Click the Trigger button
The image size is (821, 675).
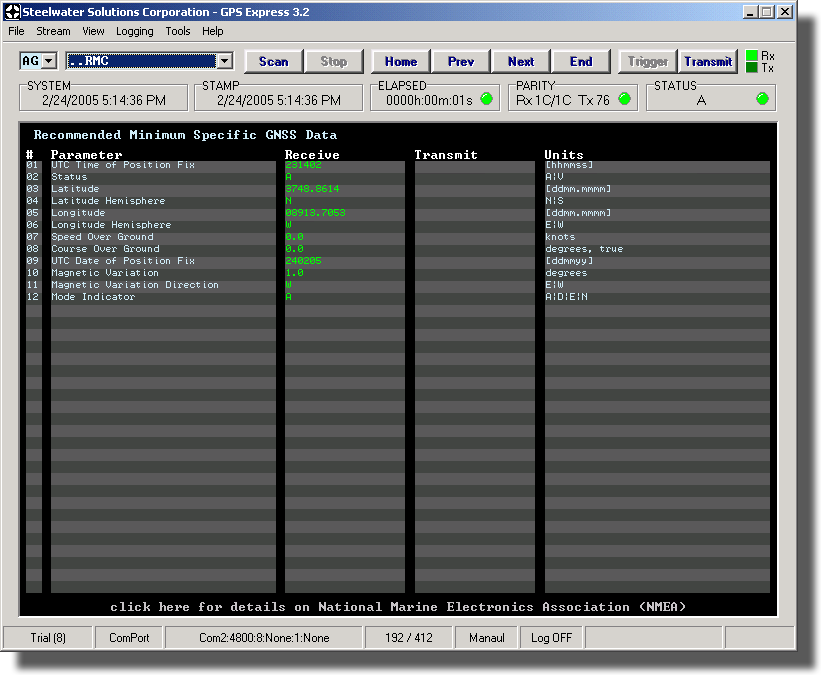648,62
